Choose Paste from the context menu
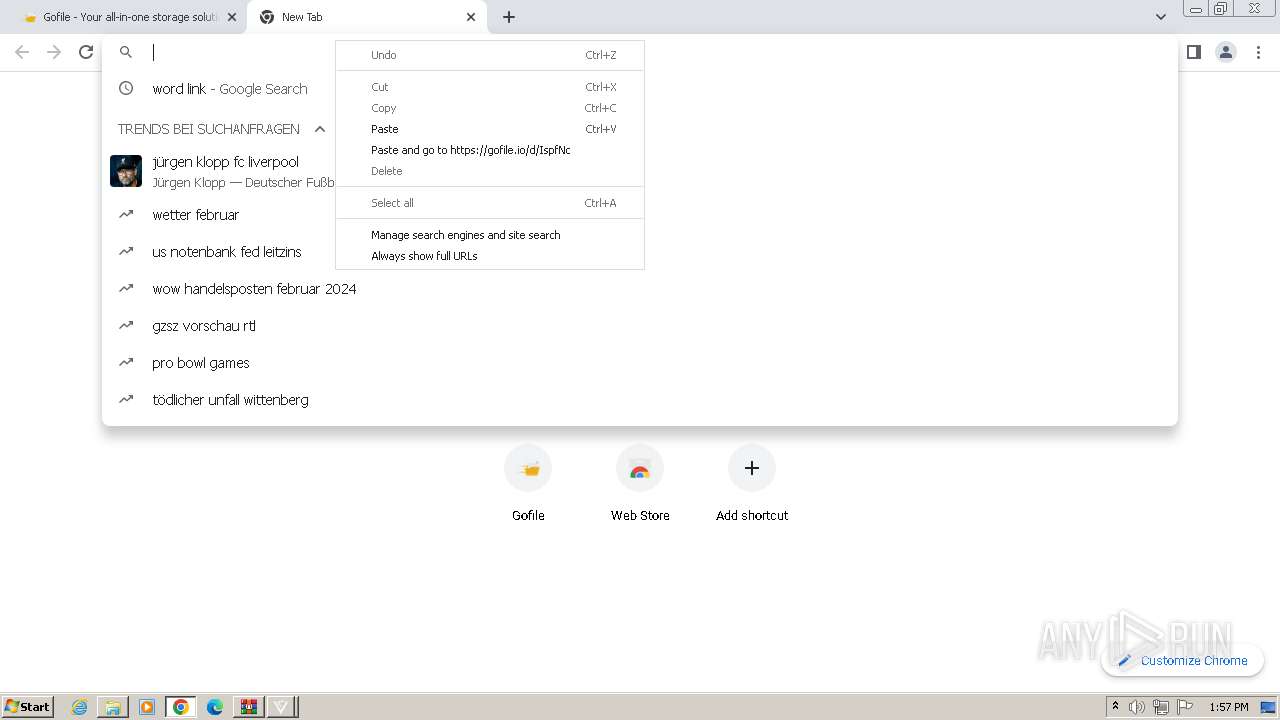1280x720 pixels. pos(490,129)
